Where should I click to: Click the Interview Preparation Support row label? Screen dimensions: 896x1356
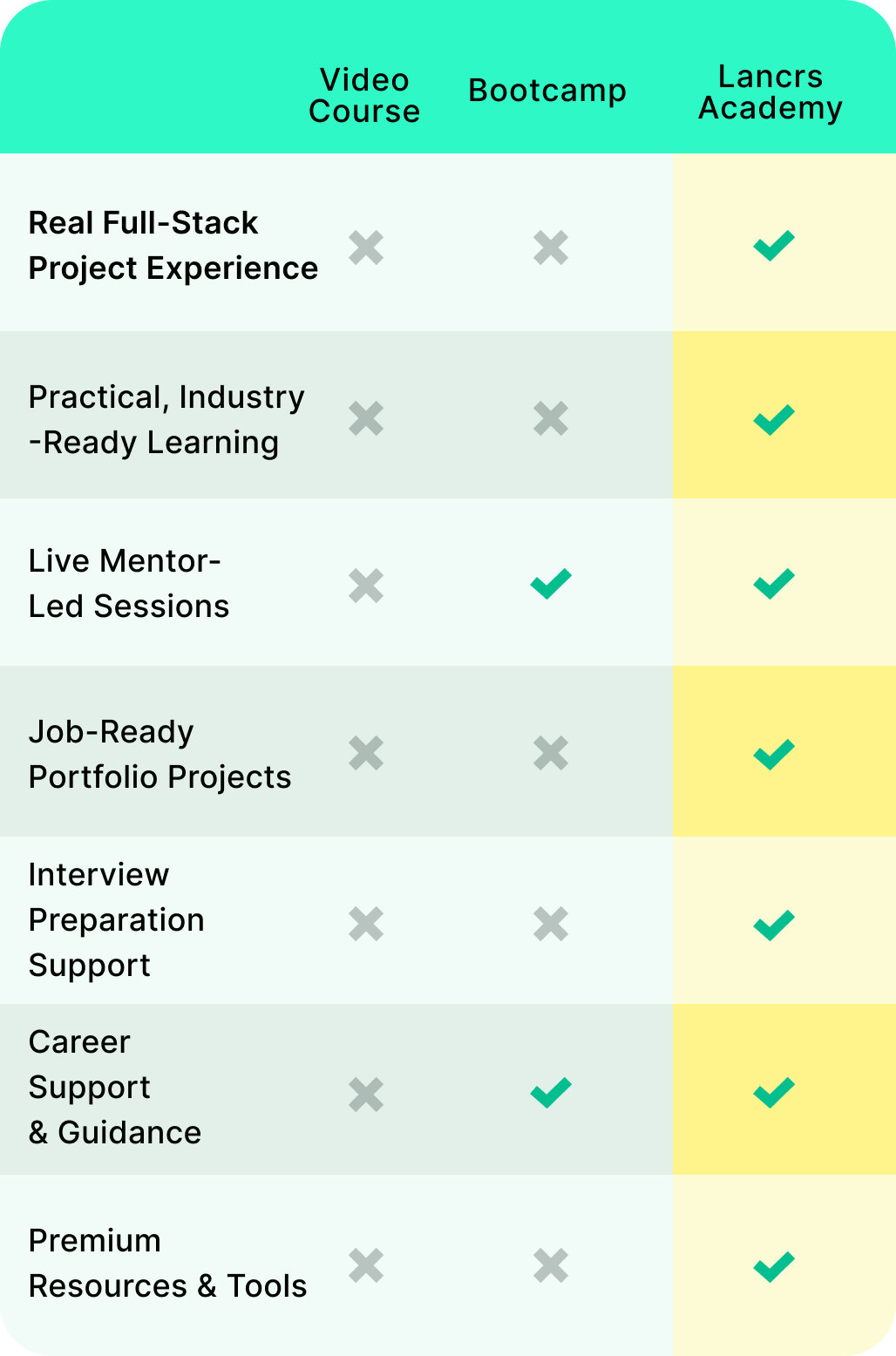pyautogui.click(x=116, y=920)
